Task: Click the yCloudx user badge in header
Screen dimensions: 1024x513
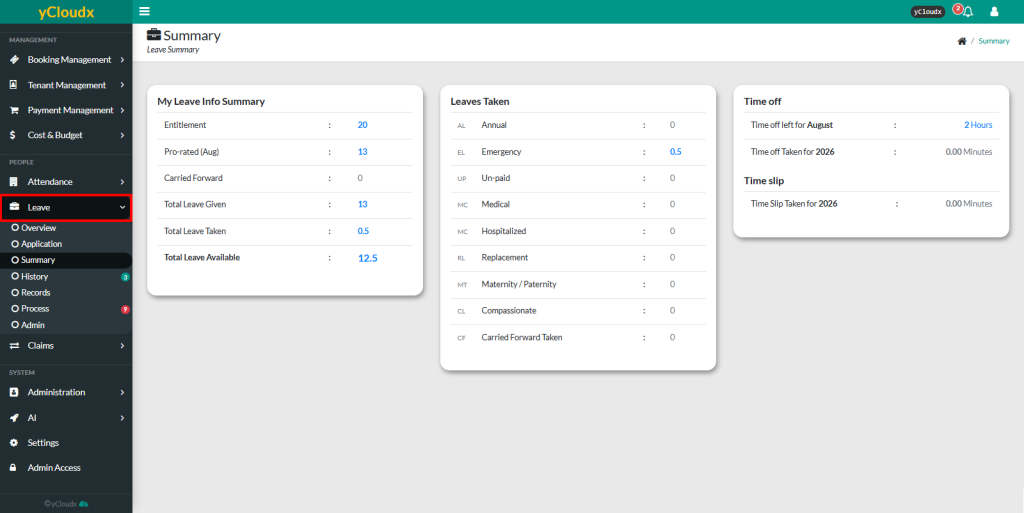Action: [x=927, y=12]
